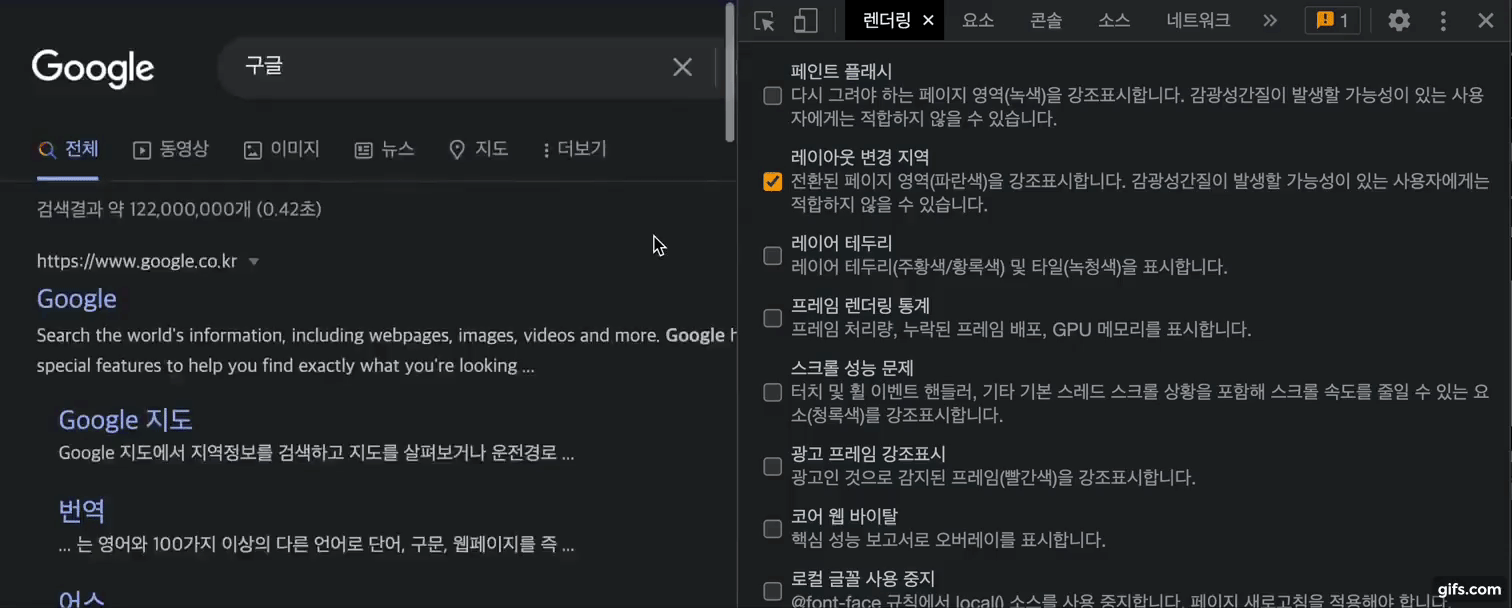This screenshot has height=608, width=1512.
Task: Toggle 로컬 글꼴 사용 중지 checkbox
Action: click(x=772, y=591)
